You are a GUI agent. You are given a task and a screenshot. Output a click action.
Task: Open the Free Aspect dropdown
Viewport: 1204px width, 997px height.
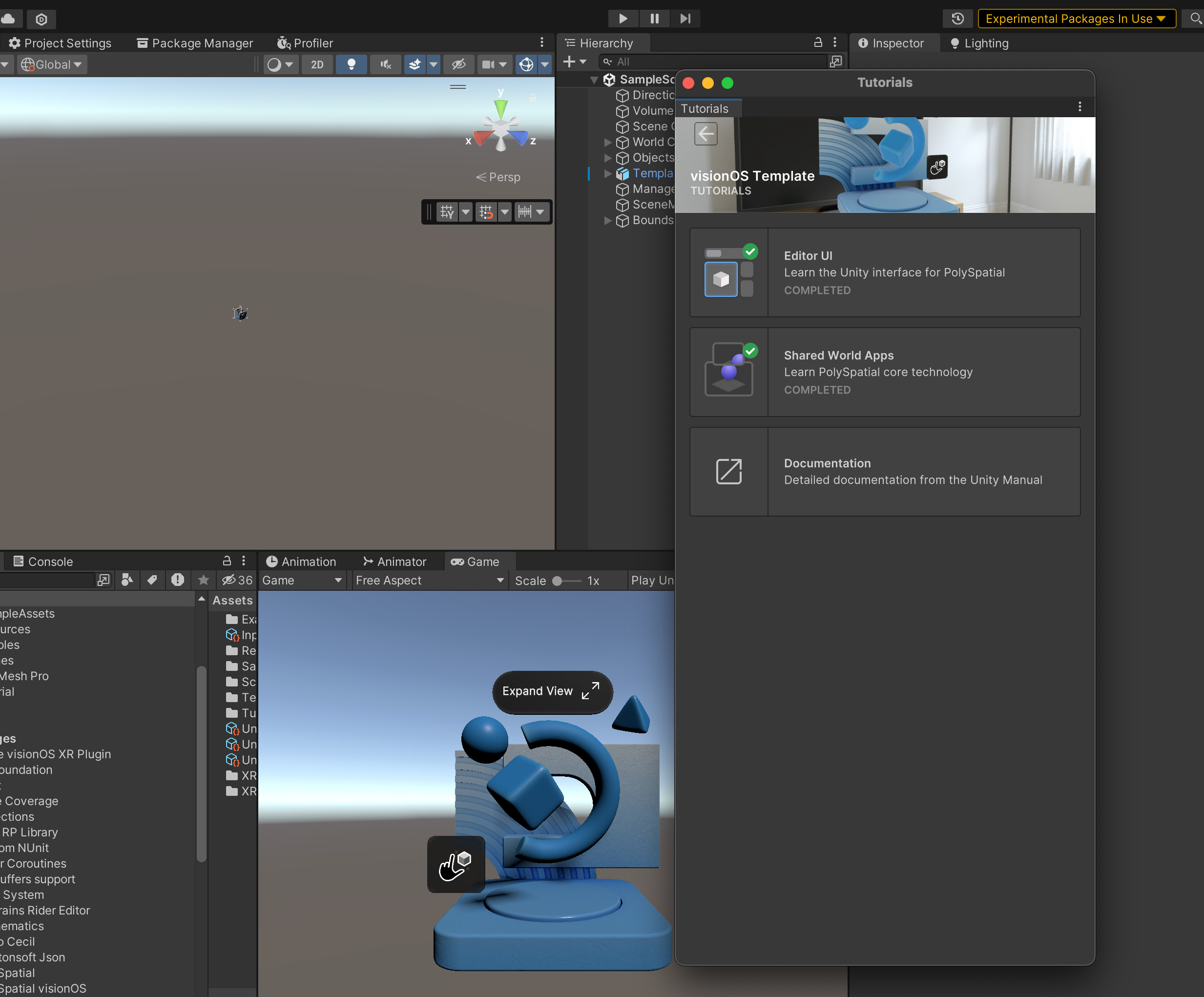coord(430,580)
